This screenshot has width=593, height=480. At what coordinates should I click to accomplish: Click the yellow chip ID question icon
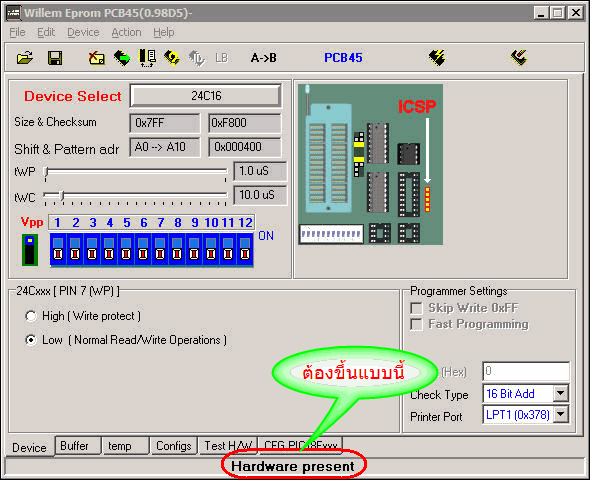(x=172, y=58)
